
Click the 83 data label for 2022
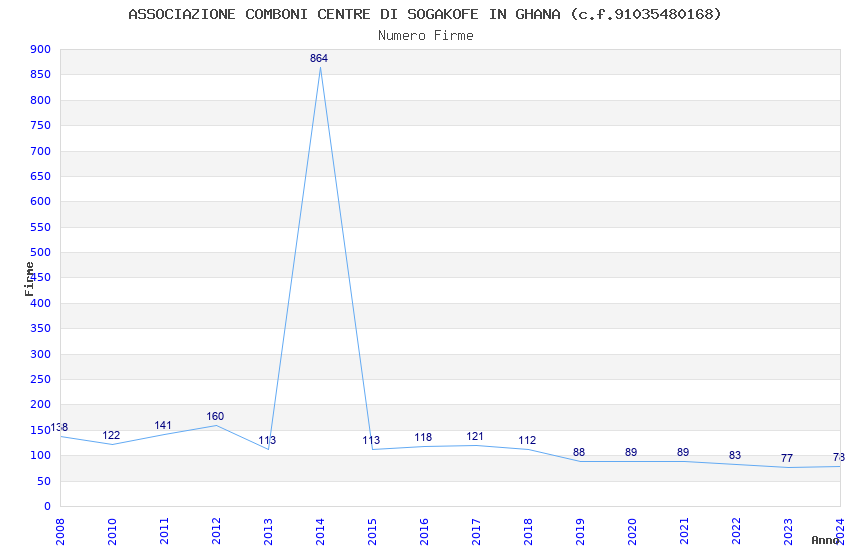[735, 455]
